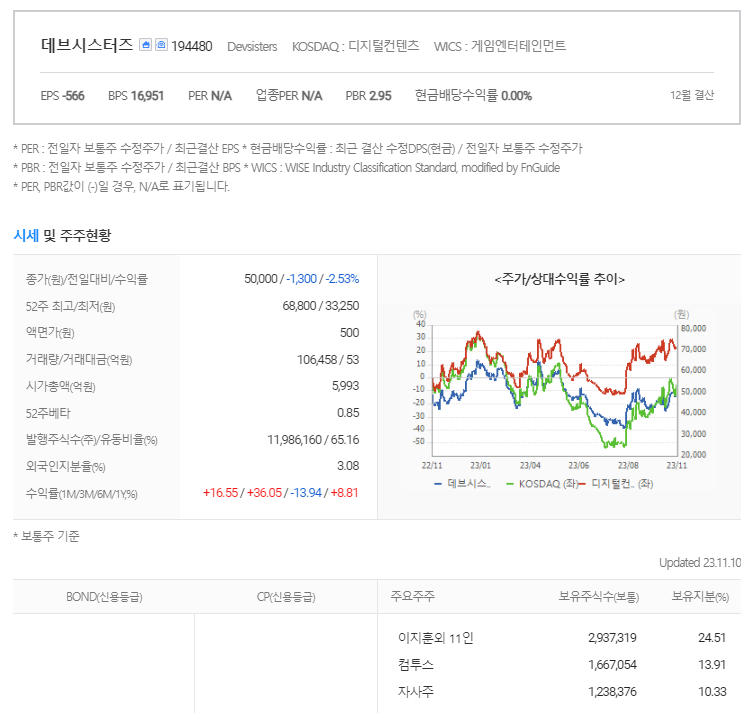The height and width of the screenshot is (713, 746).
Task: Click the ownership percentage 10.33
Action: [x=712, y=692]
